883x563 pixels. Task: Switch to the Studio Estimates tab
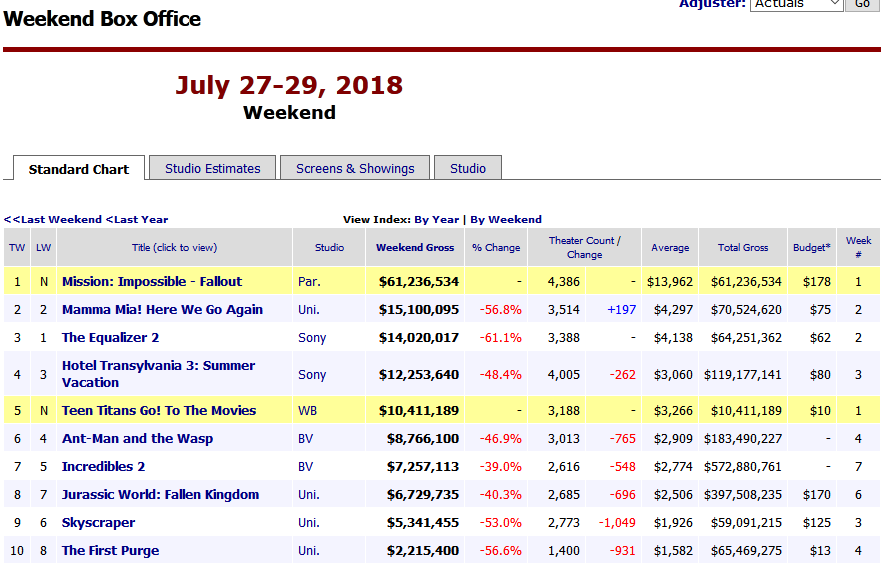tap(212, 168)
